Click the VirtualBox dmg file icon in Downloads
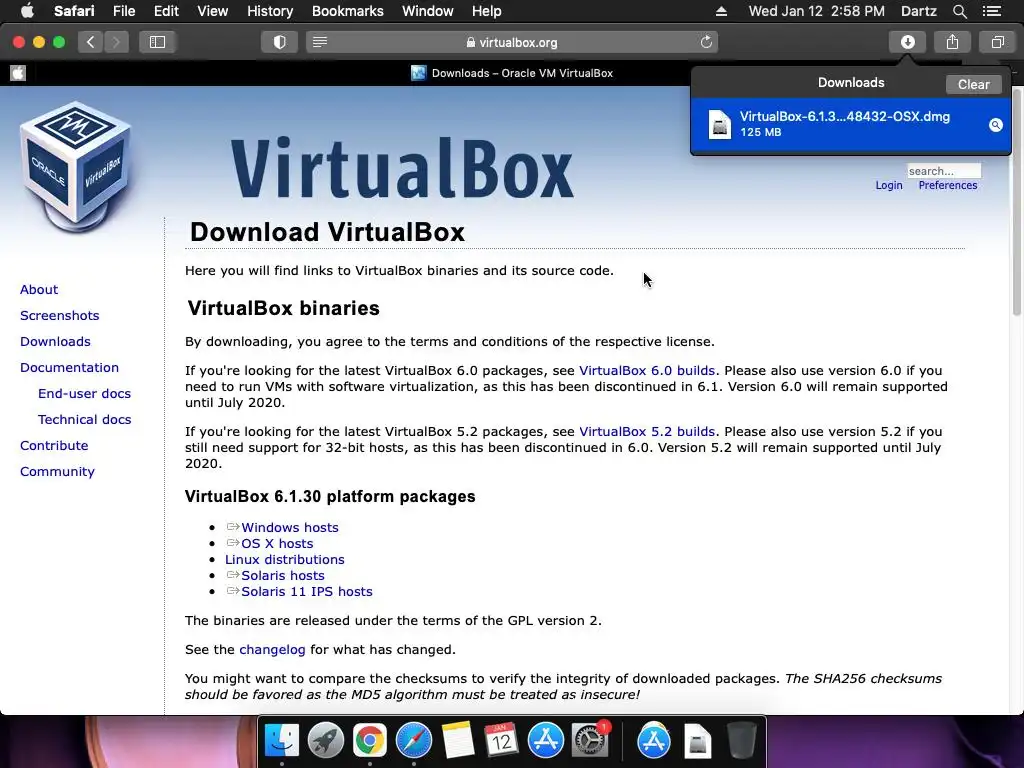 [x=720, y=124]
